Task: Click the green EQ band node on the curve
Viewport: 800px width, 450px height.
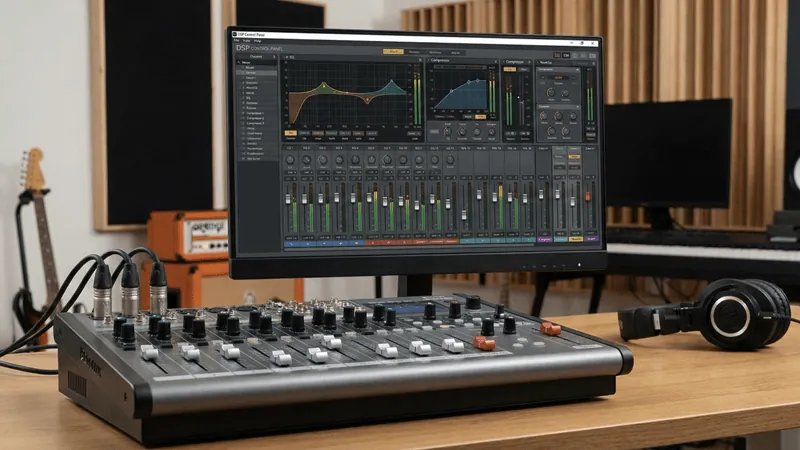Action: [324, 86]
